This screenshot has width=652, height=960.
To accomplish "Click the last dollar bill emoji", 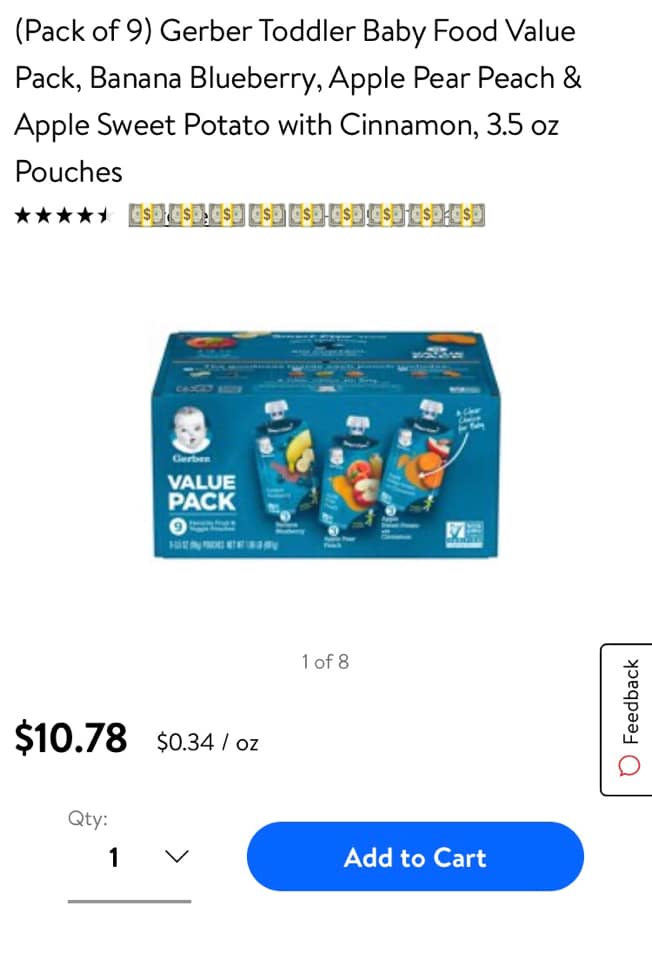I will pyautogui.click(x=467, y=216).
